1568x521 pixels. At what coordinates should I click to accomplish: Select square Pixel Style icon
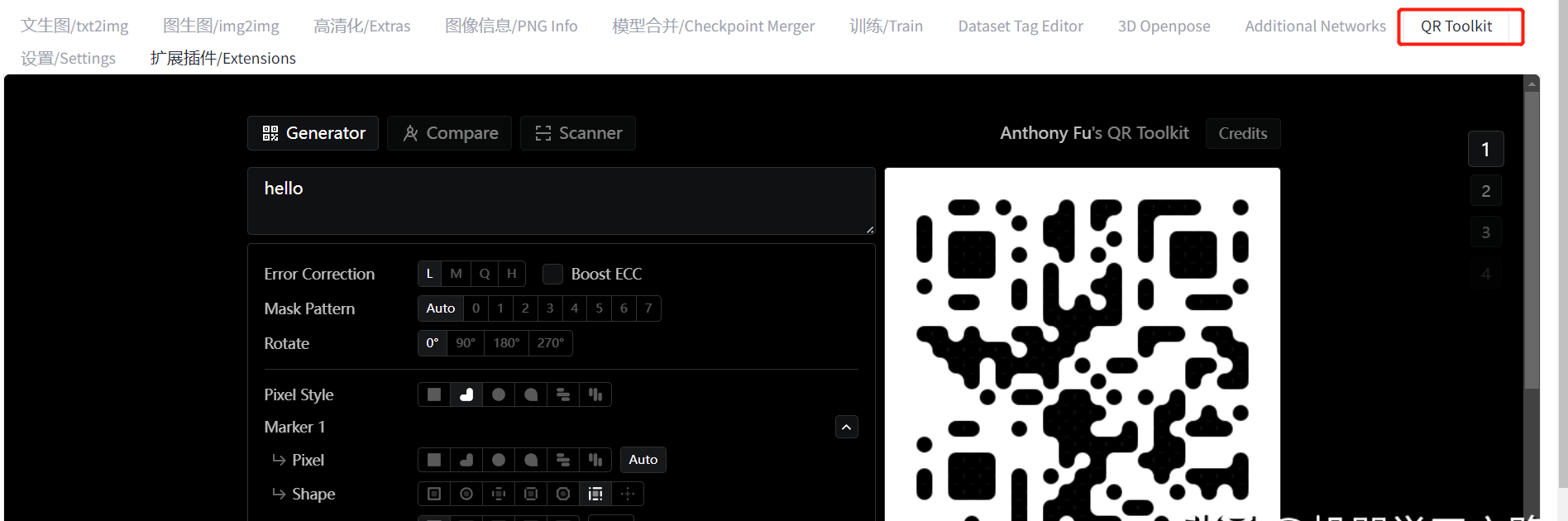click(434, 394)
